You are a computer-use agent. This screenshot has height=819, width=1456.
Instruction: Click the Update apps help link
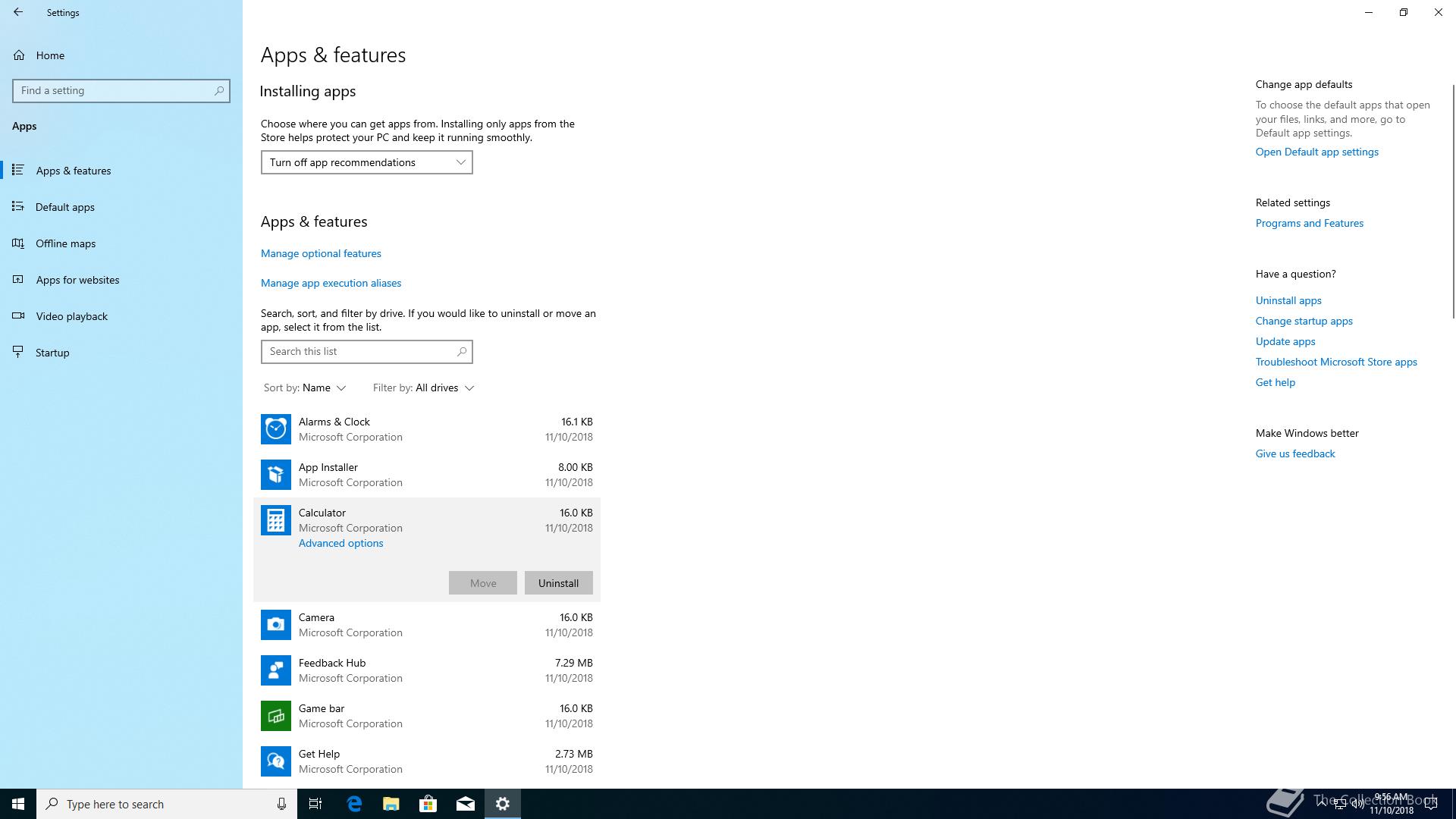[1285, 342]
